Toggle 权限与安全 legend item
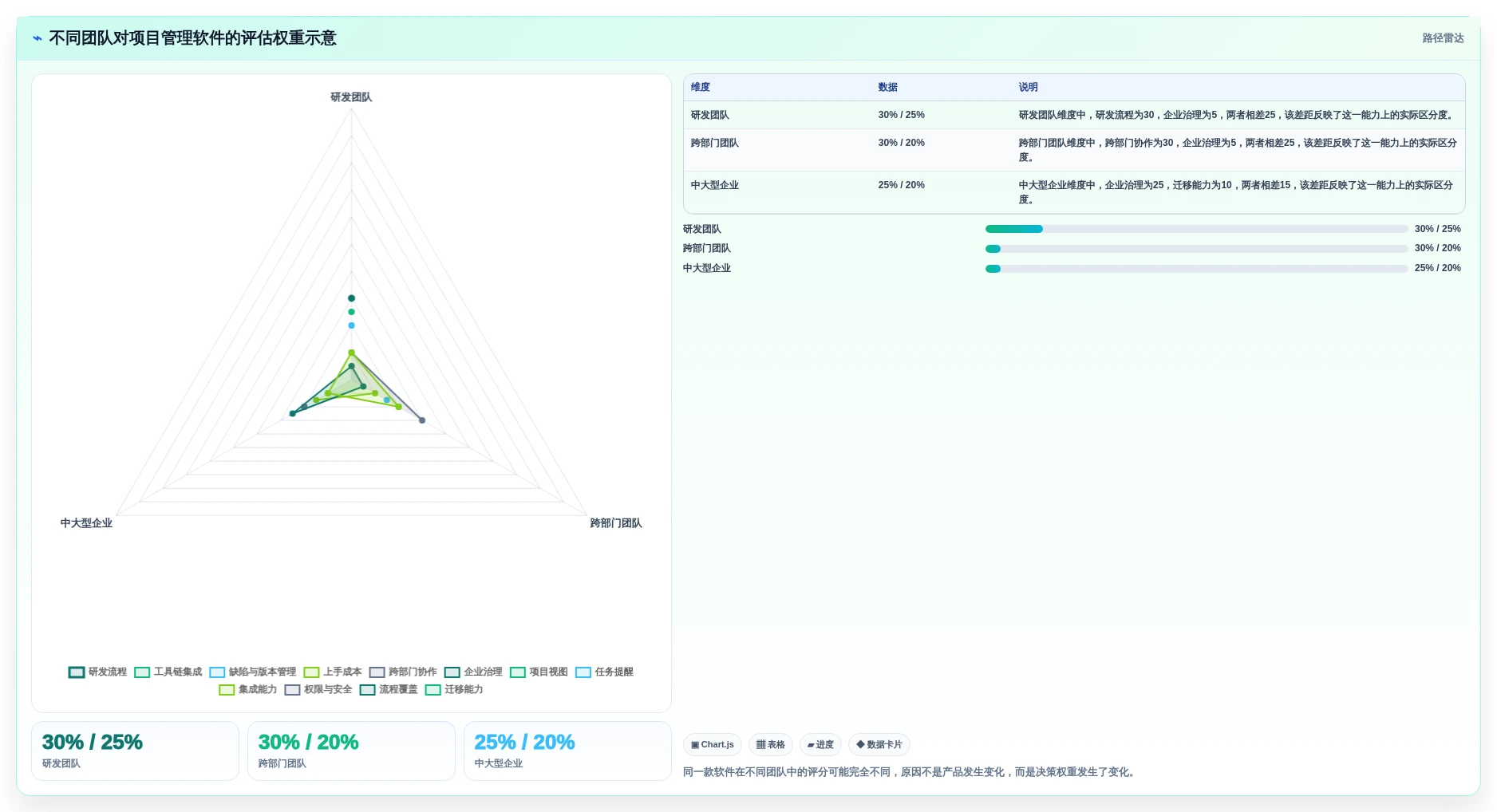 pyautogui.click(x=318, y=689)
